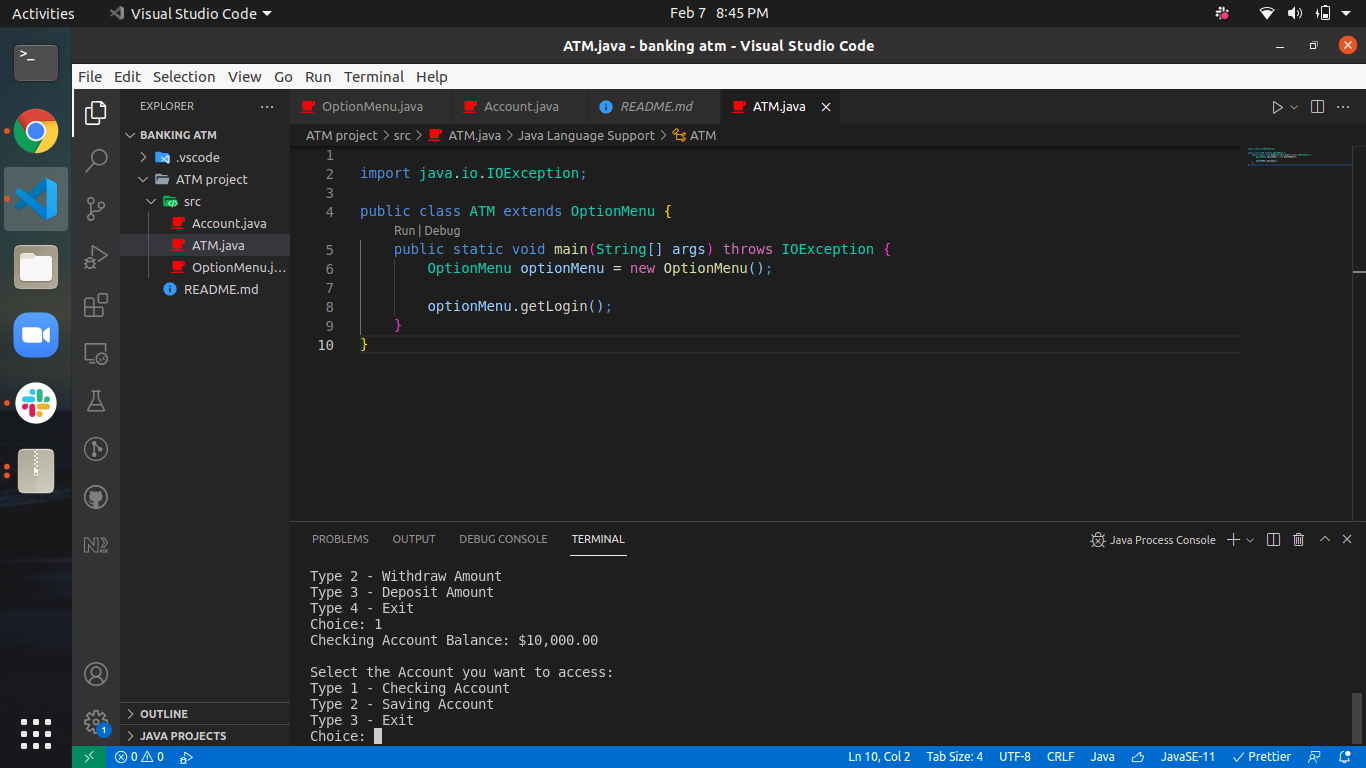Split the editor to the right
The width and height of the screenshot is (1366, 768).
(1318, 107)
